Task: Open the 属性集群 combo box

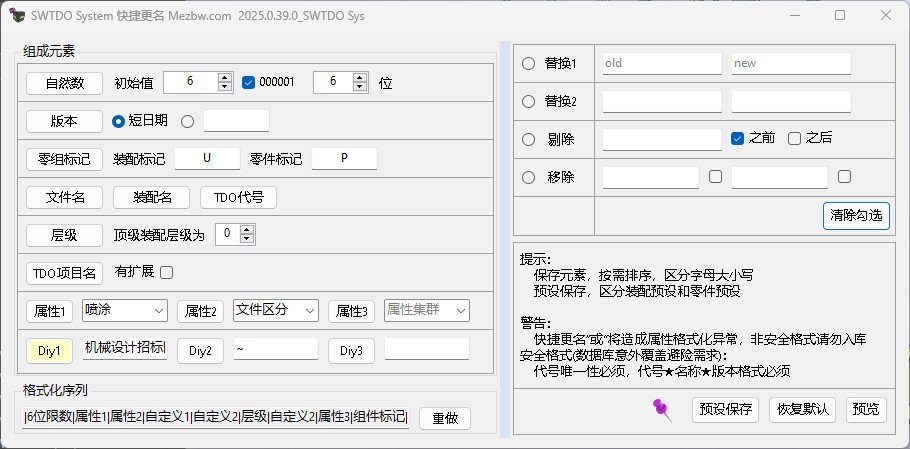Action: [x=426, y=311]
